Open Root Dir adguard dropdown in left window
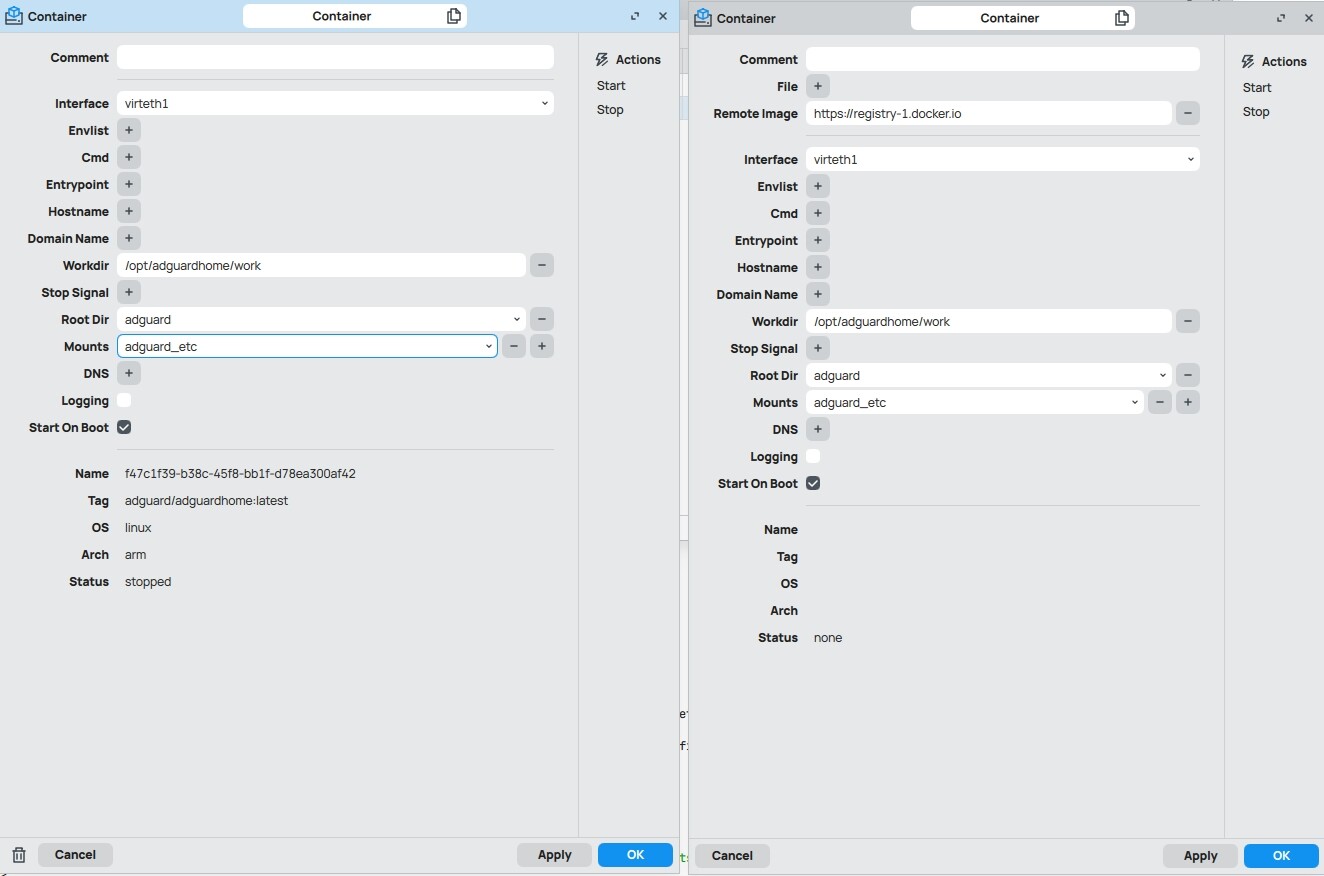Viewport: 1324px width, 876px height. (321, 319)
